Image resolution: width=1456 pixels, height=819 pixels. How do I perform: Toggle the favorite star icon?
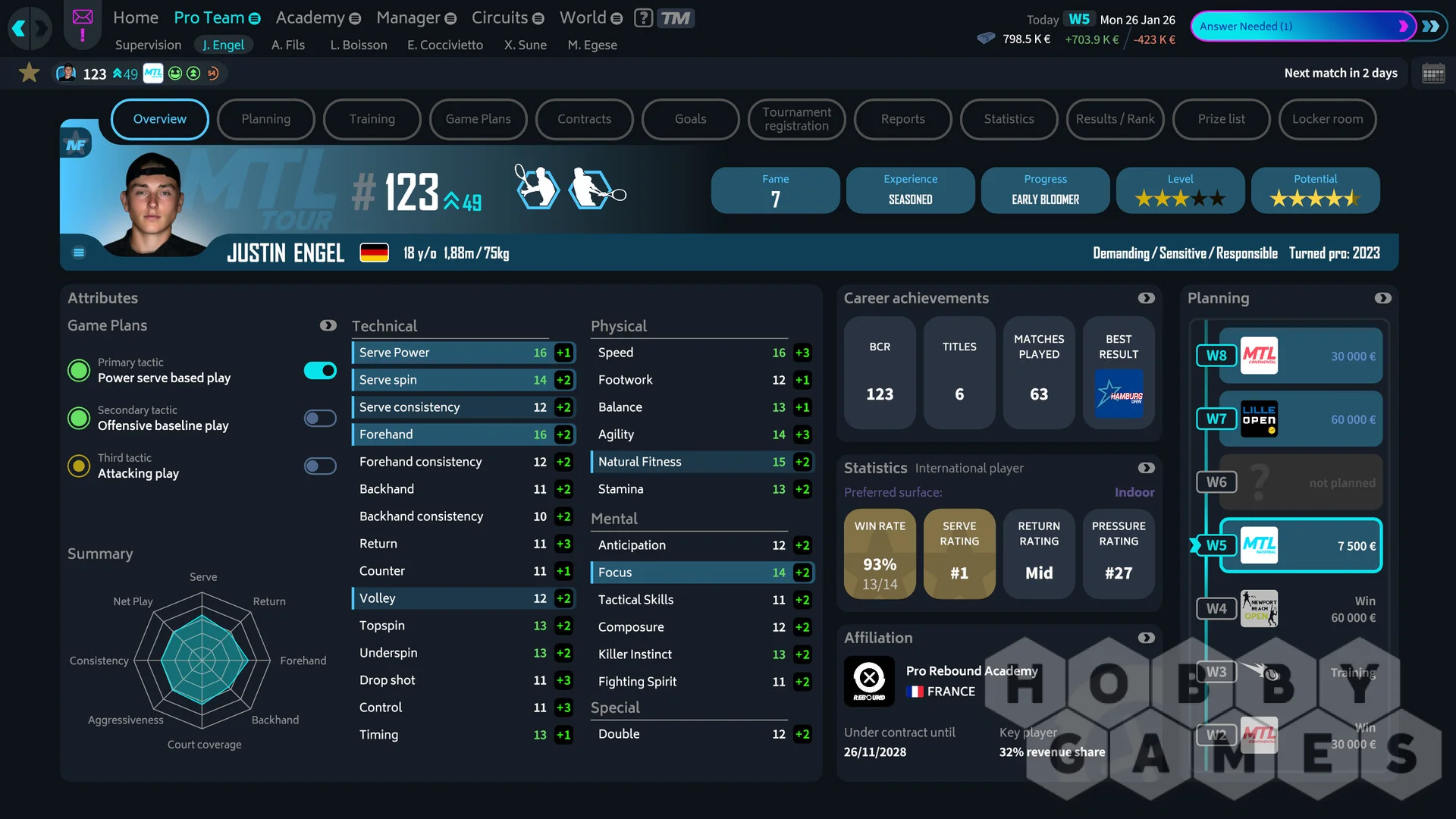coord(29,73)
